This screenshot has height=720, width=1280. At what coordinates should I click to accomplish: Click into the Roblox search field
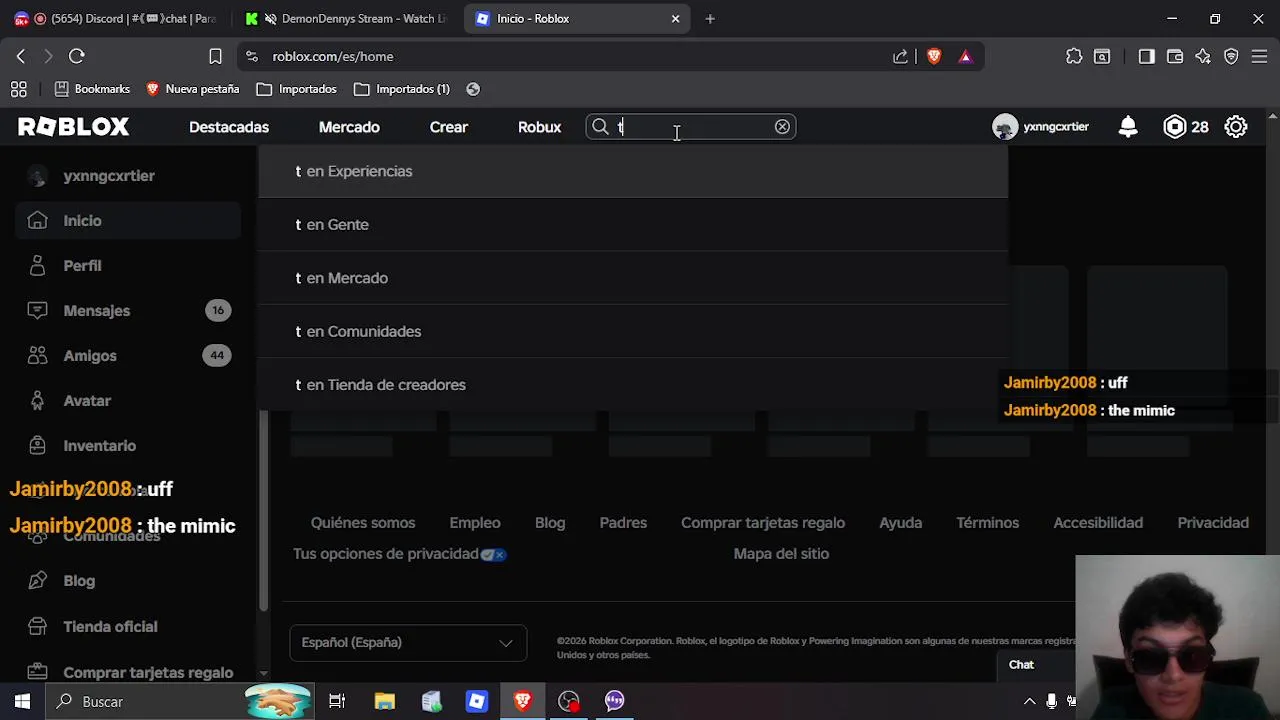pos(690,127)
